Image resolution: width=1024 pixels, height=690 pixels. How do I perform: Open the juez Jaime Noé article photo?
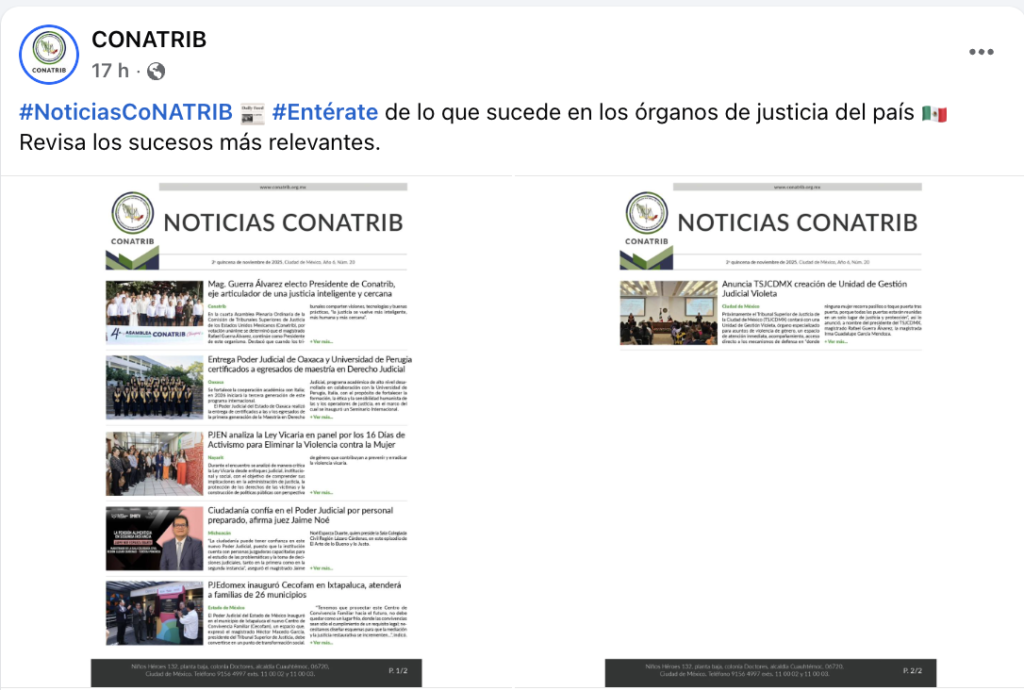154,538
